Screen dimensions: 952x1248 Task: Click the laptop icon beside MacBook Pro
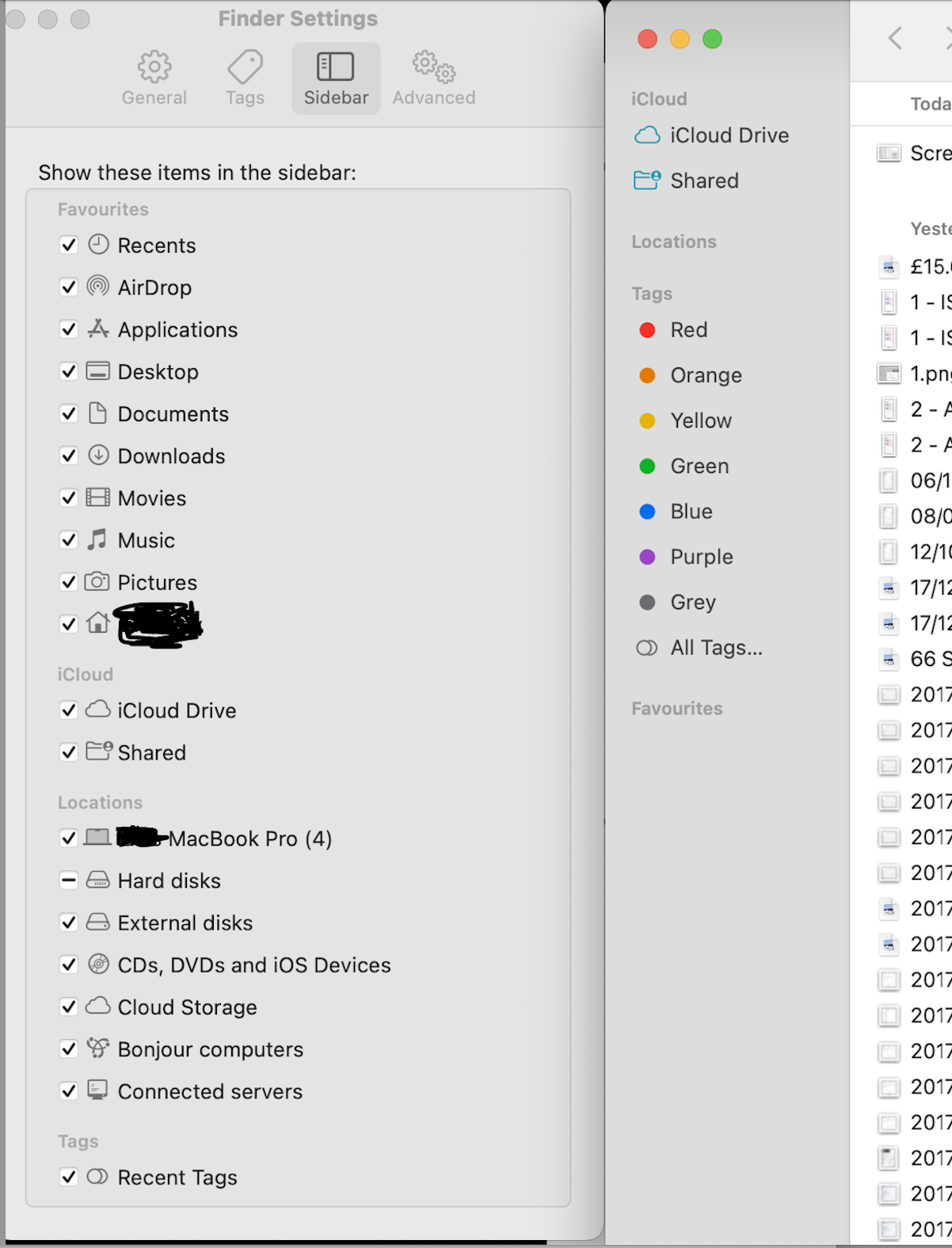(98, 837)
